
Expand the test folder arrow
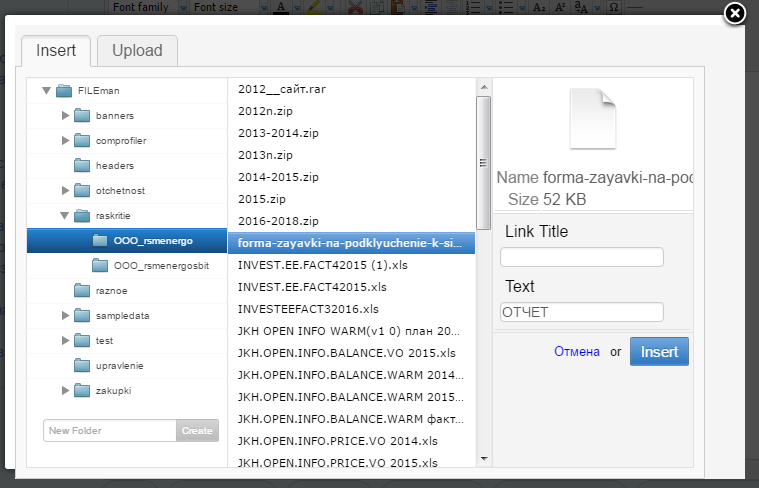(x=65, y=340)
